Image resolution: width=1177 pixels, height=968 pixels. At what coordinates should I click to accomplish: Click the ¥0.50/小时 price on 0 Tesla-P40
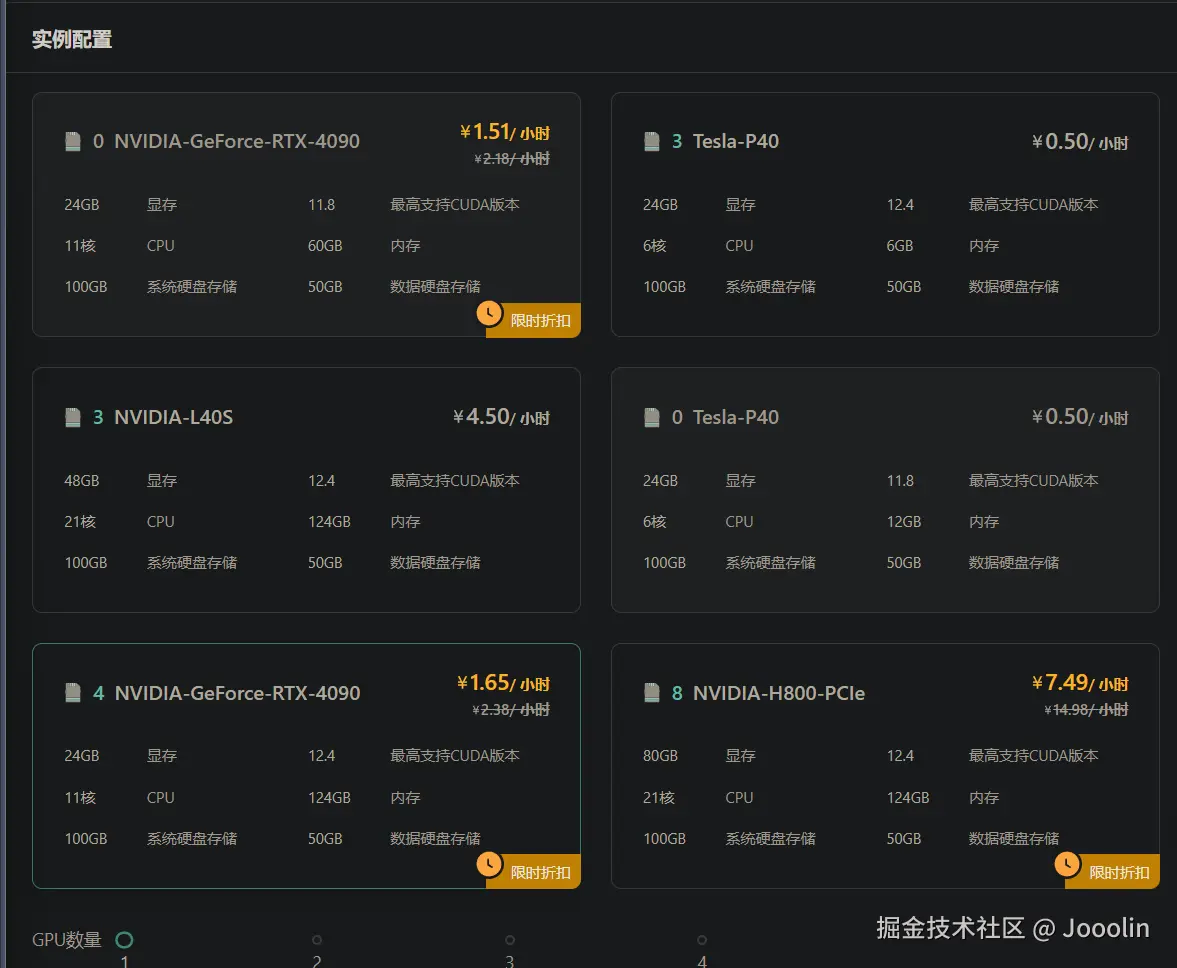click(1080, 417)
